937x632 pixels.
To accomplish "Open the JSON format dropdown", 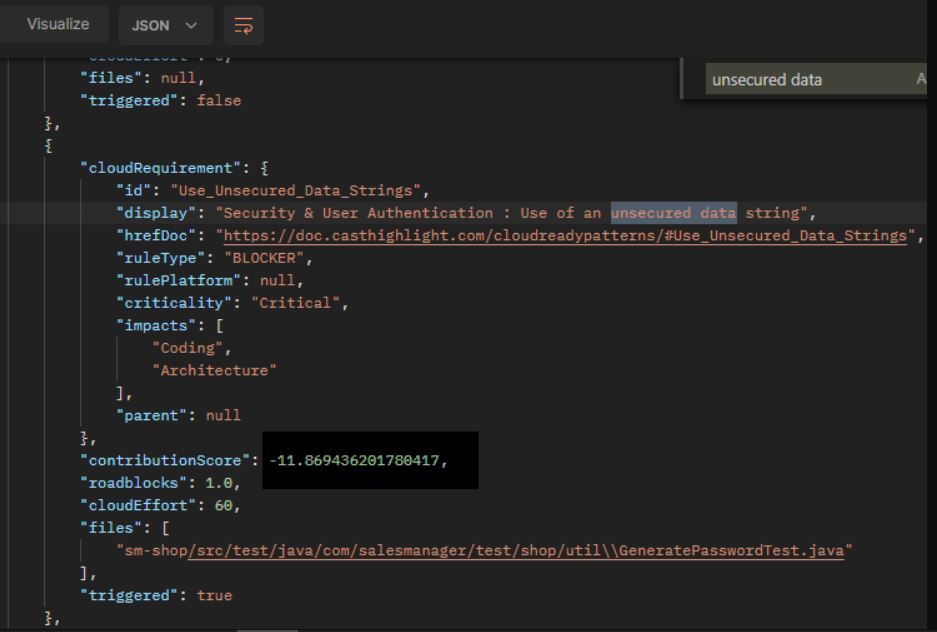I will (x=165, y=26).
